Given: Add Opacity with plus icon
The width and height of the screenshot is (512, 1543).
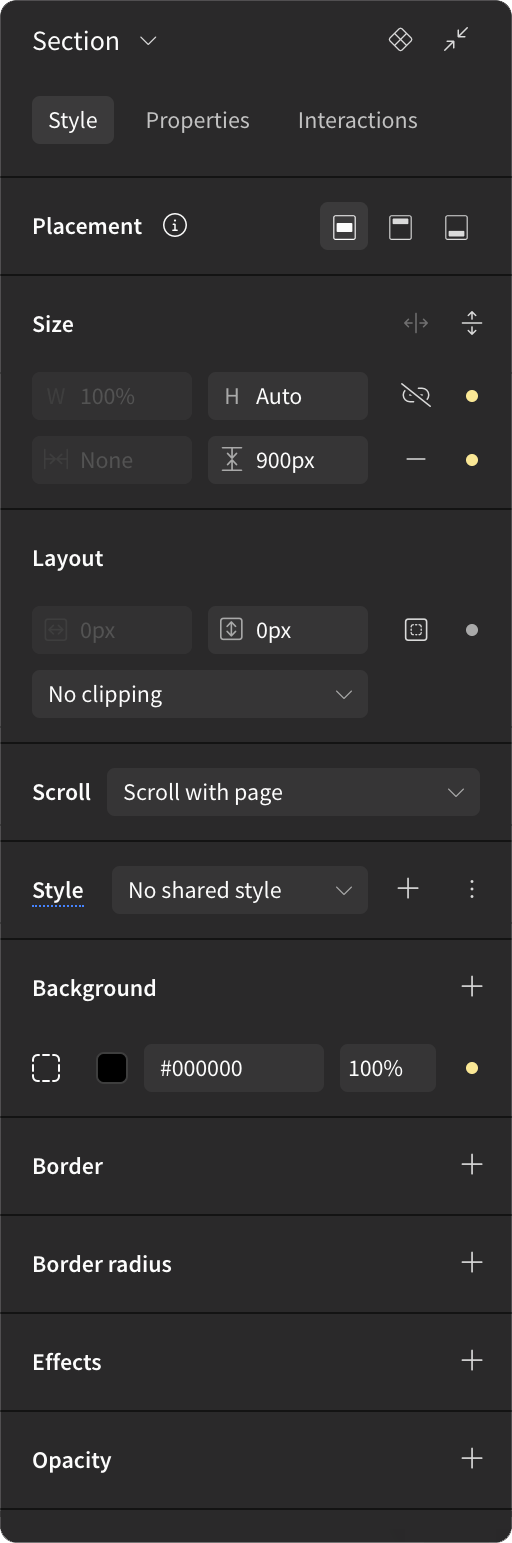Looking at the screenshot, I should (472, 1459).
